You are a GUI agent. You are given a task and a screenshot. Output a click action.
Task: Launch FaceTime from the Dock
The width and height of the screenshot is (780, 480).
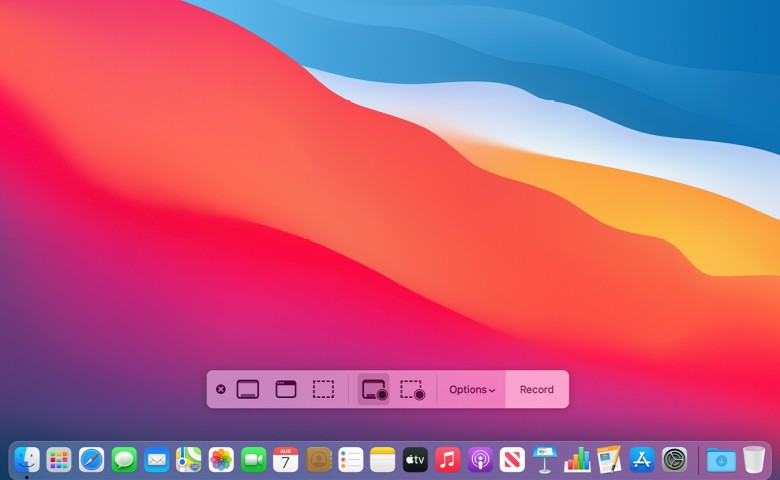[x=253, y=459]
